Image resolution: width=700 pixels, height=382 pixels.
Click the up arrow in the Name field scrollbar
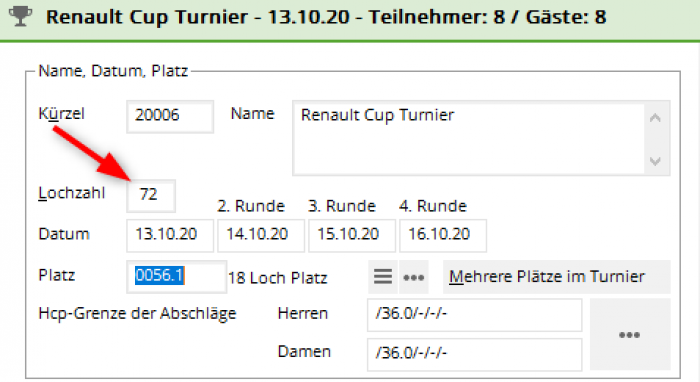655,118
